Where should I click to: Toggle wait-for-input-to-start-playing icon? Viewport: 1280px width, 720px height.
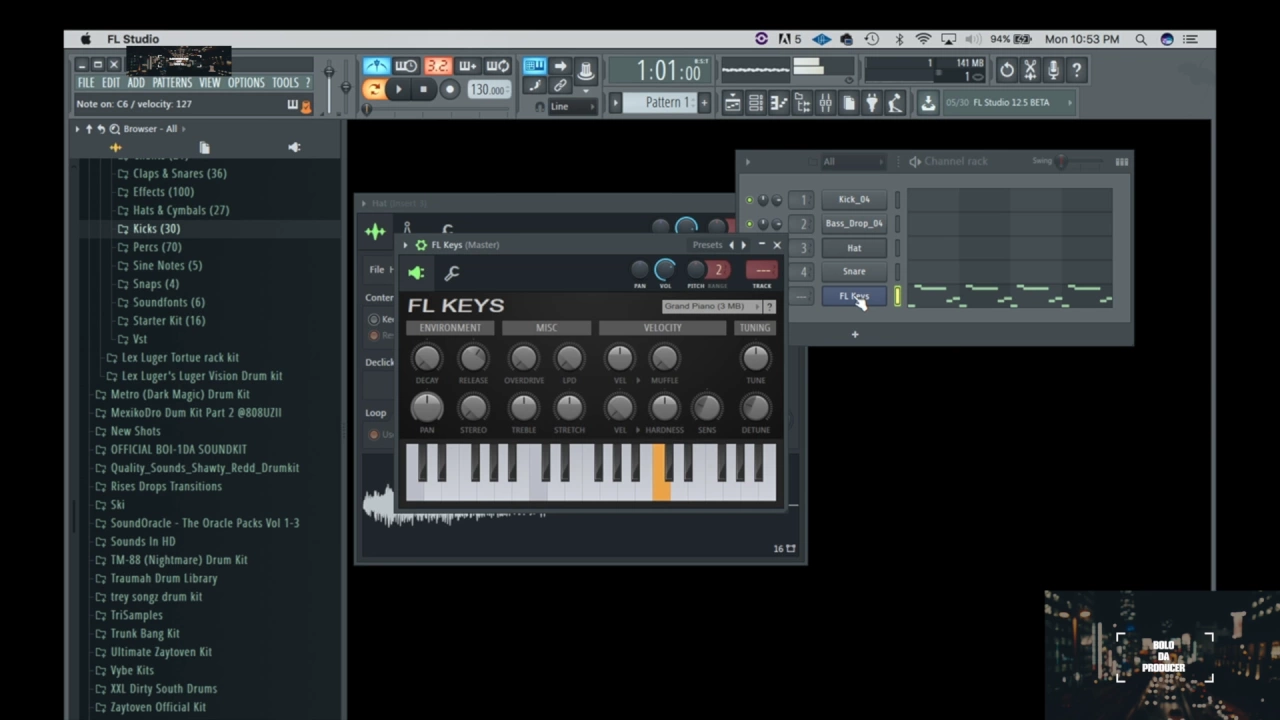click(x=406, y=66)
